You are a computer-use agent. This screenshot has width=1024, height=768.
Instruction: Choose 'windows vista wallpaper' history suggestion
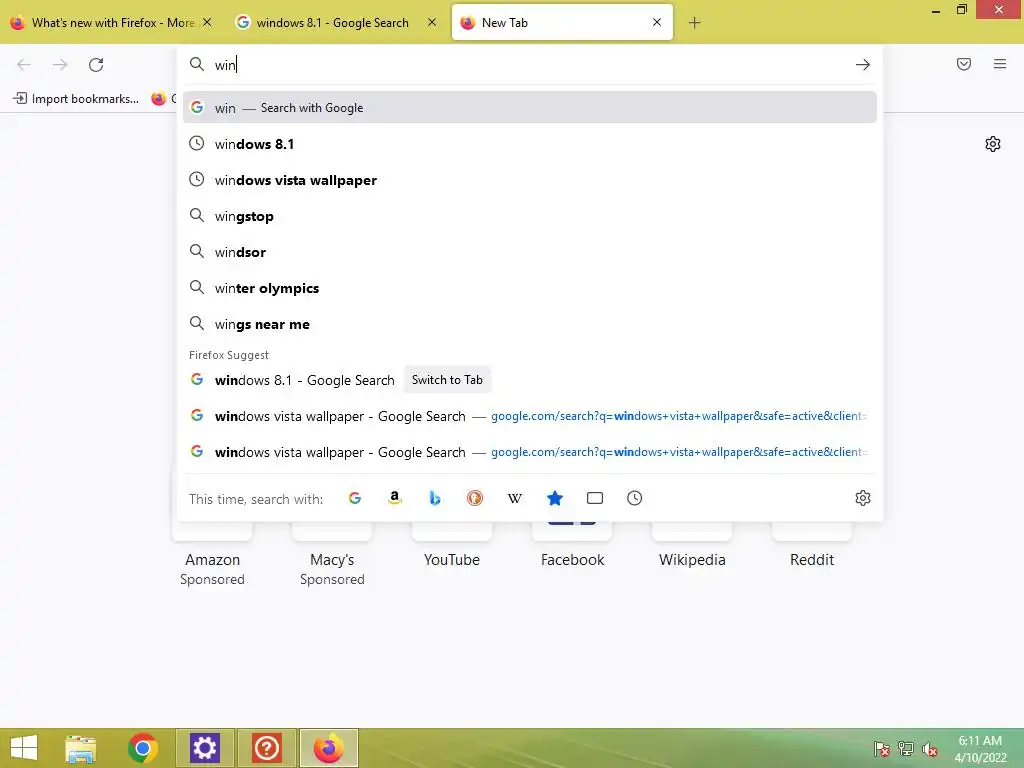click(x=530, y=180)
